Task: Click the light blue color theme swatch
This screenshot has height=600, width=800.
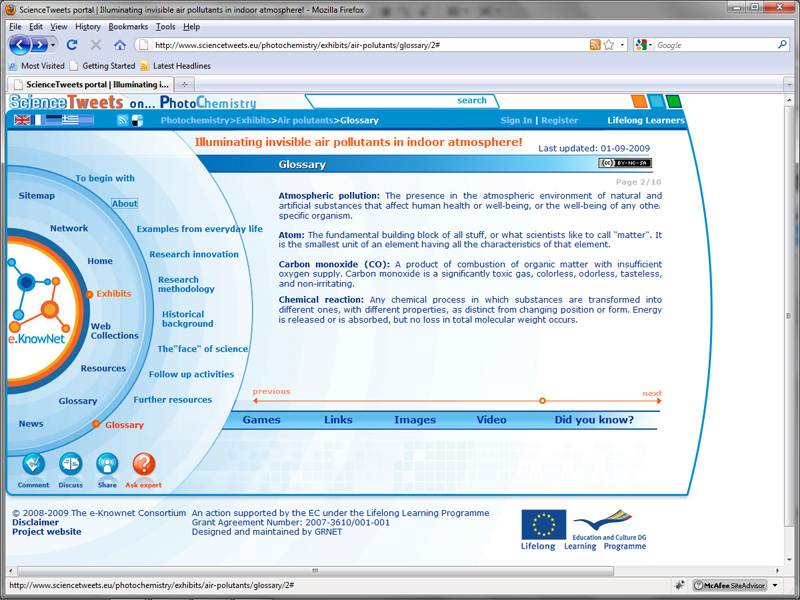Action: pos(656,101)
